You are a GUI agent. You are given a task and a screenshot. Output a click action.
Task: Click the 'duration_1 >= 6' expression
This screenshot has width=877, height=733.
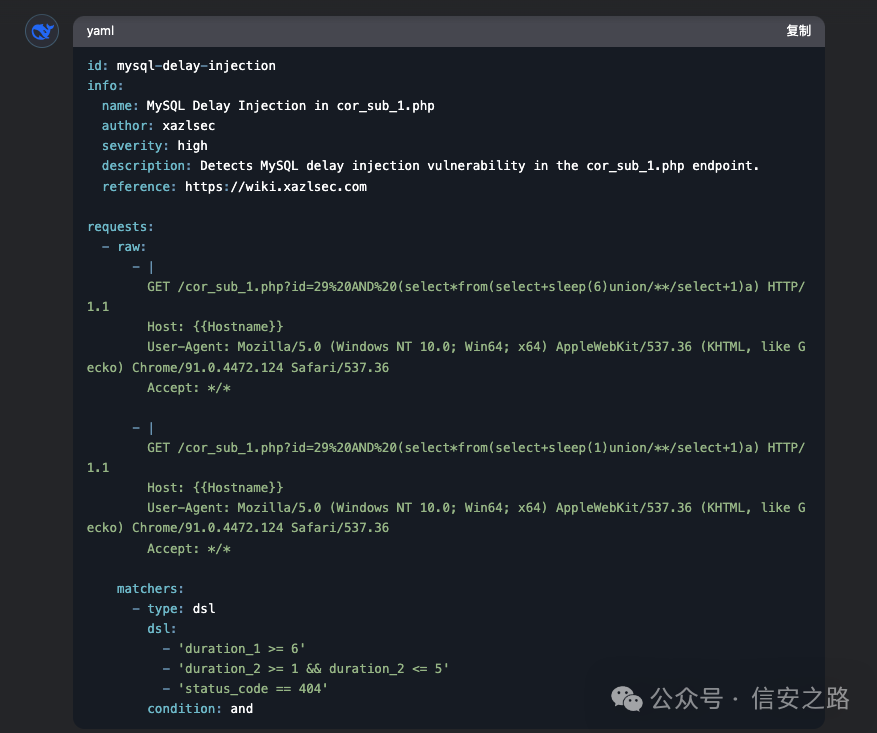coord(242,649)
